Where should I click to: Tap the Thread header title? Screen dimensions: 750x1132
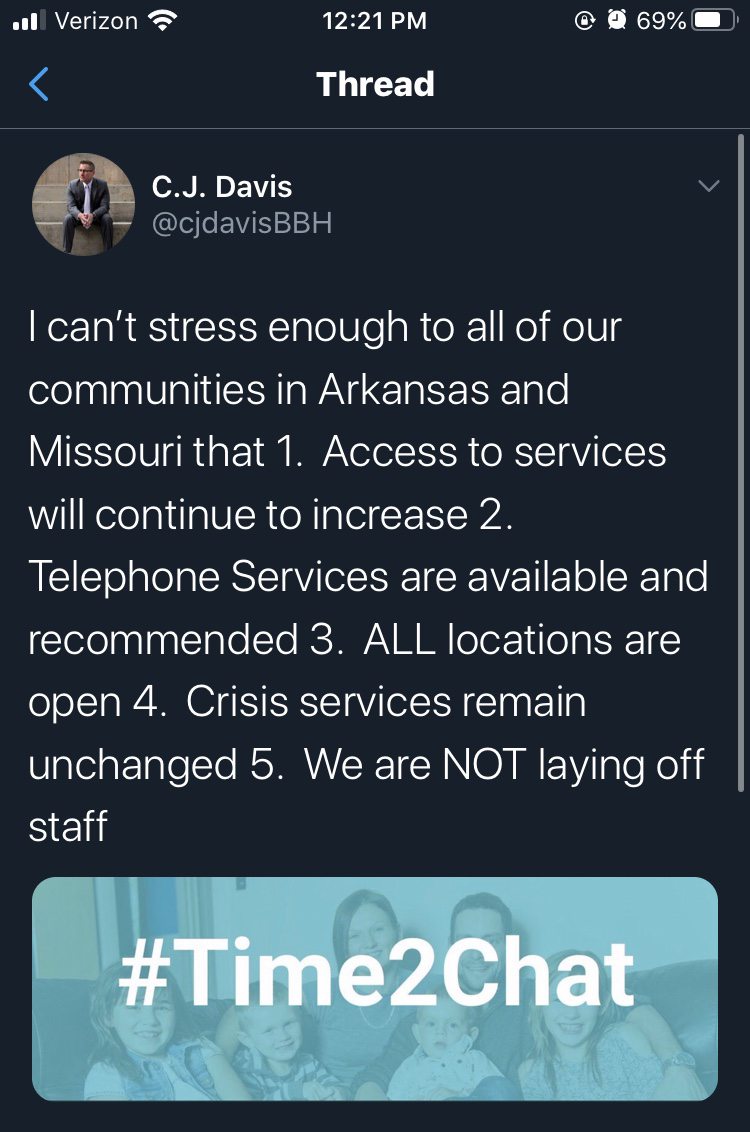(375, 84)
